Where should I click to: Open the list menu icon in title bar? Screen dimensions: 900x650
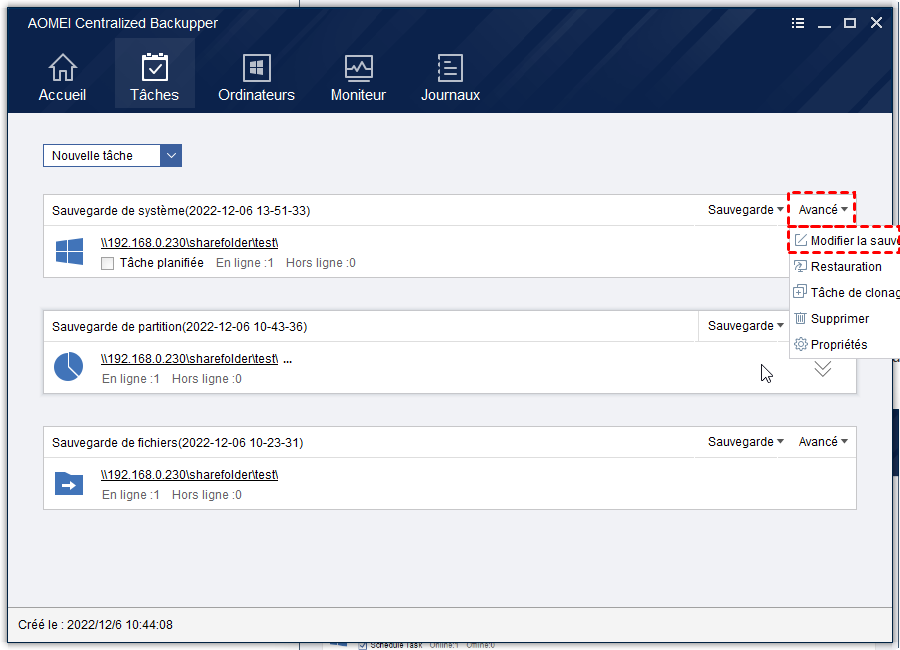click(798, 23)
